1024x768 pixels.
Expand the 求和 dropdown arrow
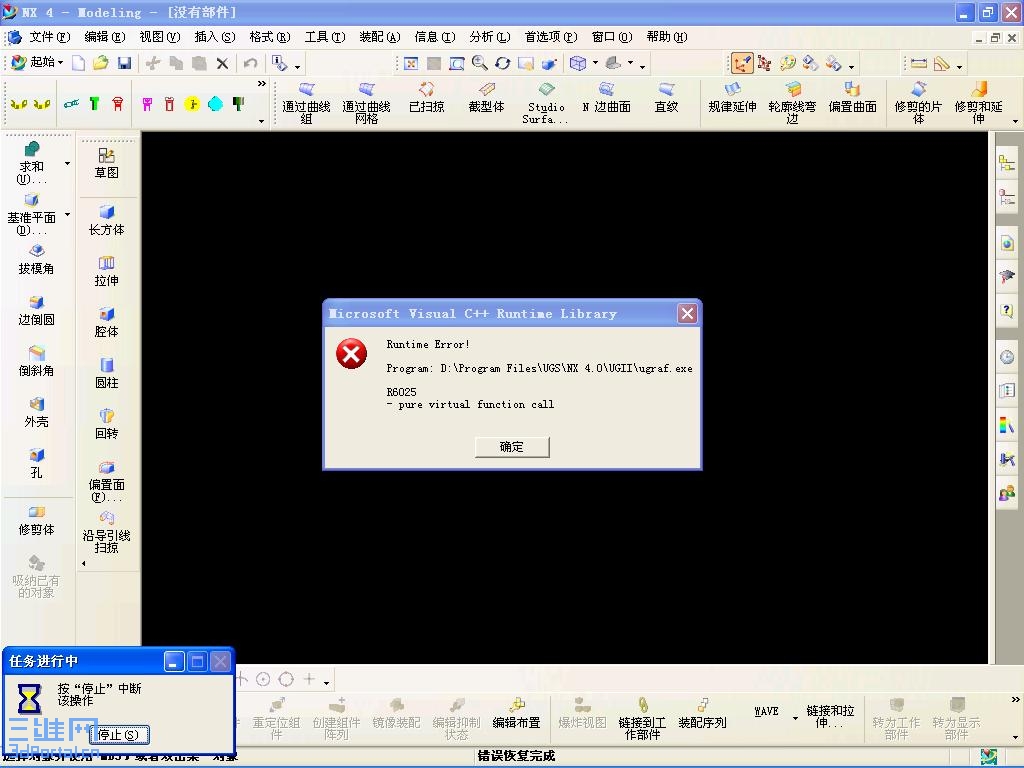(x=67, y=163)
